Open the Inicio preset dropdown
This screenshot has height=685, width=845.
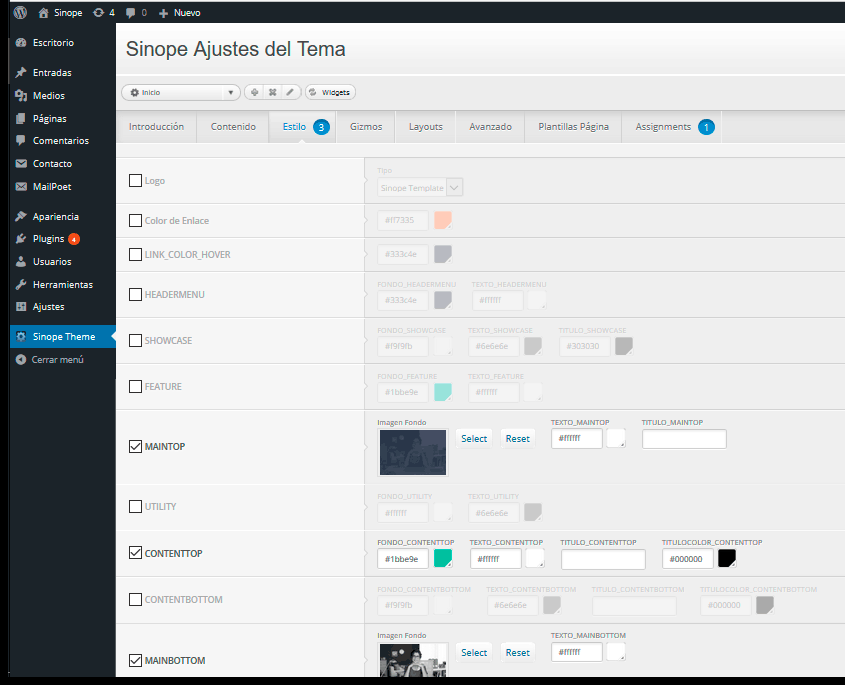[181, 92]
